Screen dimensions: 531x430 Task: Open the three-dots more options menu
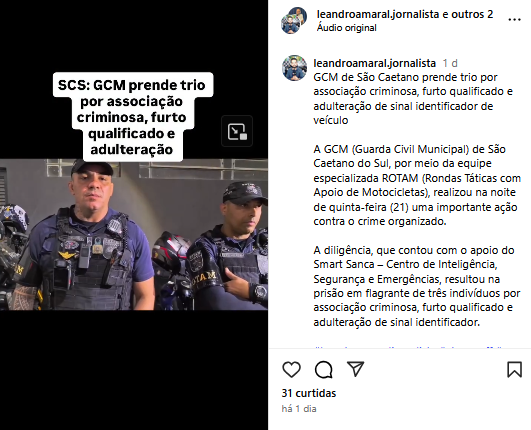coord(514,20)
